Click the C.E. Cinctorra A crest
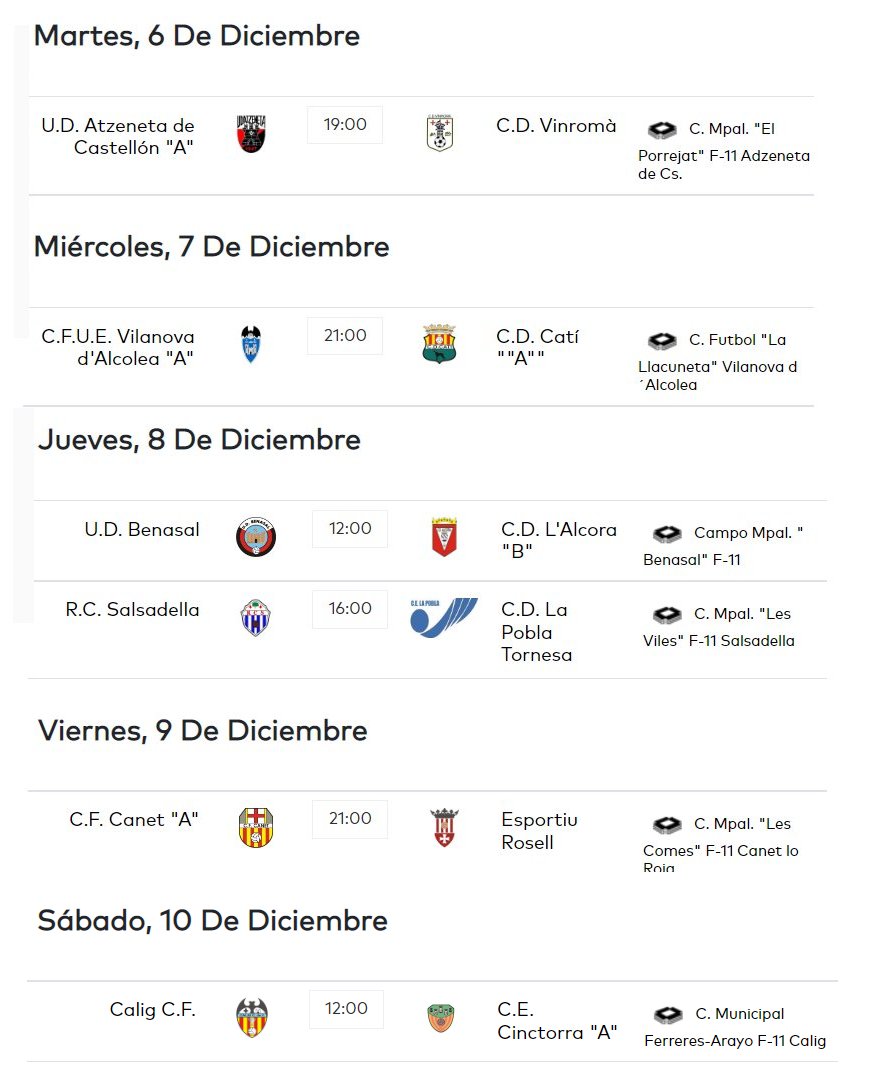 click(x=440, y=1018)
